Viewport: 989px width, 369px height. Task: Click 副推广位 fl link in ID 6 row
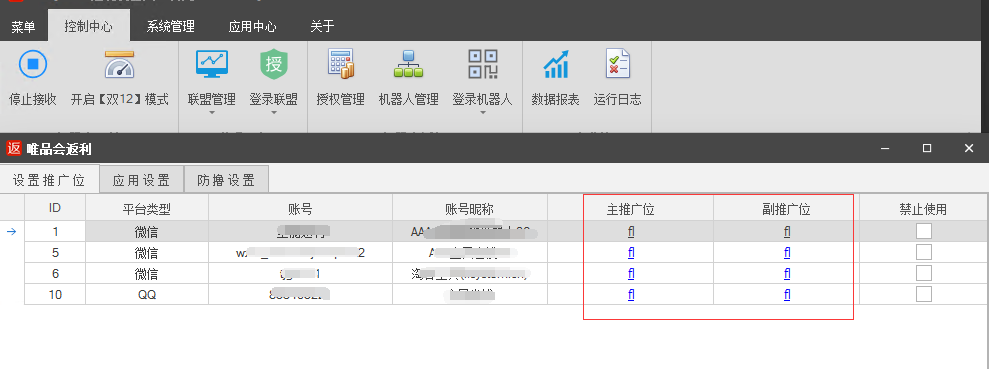[x=787, y=274]
